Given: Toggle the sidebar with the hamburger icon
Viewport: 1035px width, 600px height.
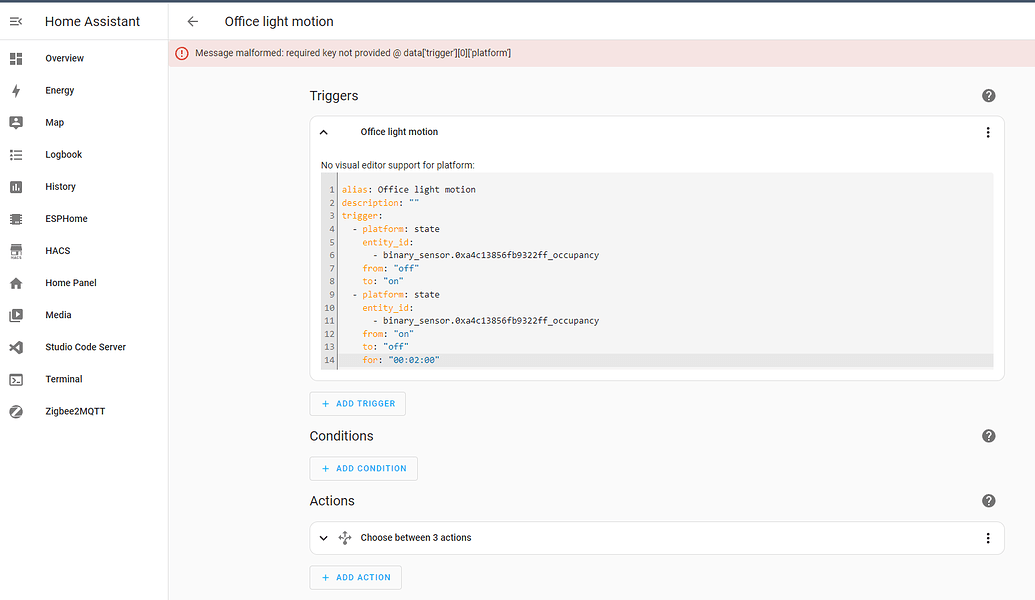Looking at the screenshot, I should 15,21.
